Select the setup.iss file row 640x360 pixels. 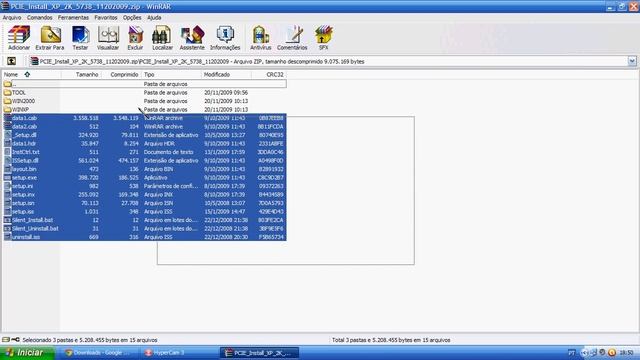(x=145, y=212)
